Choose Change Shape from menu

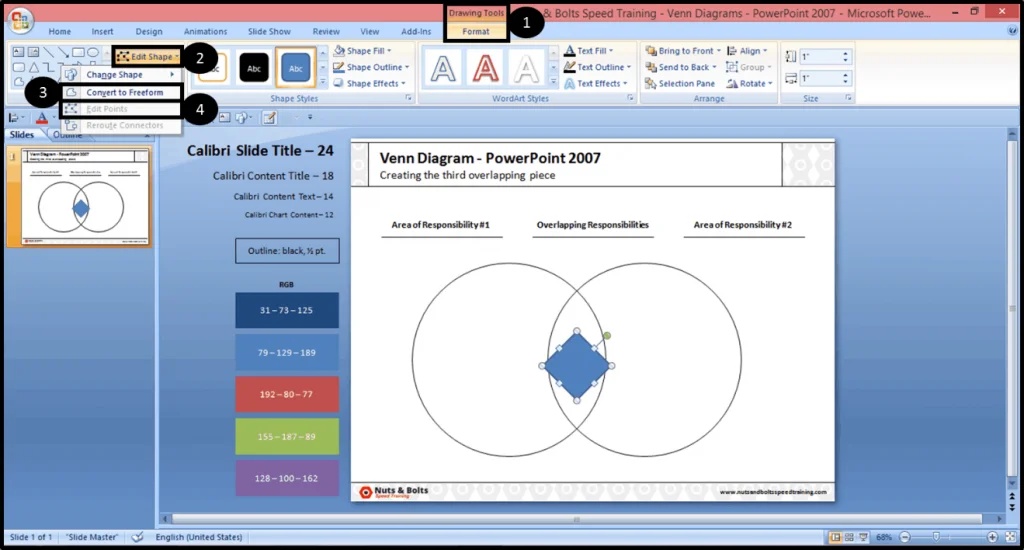pos(121,75)
